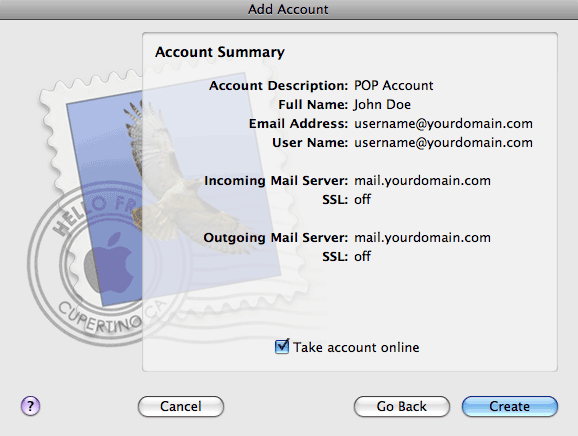Viewport: 578px width, 436px height.
Task: Create the new mail account
Action: (509, 407)
